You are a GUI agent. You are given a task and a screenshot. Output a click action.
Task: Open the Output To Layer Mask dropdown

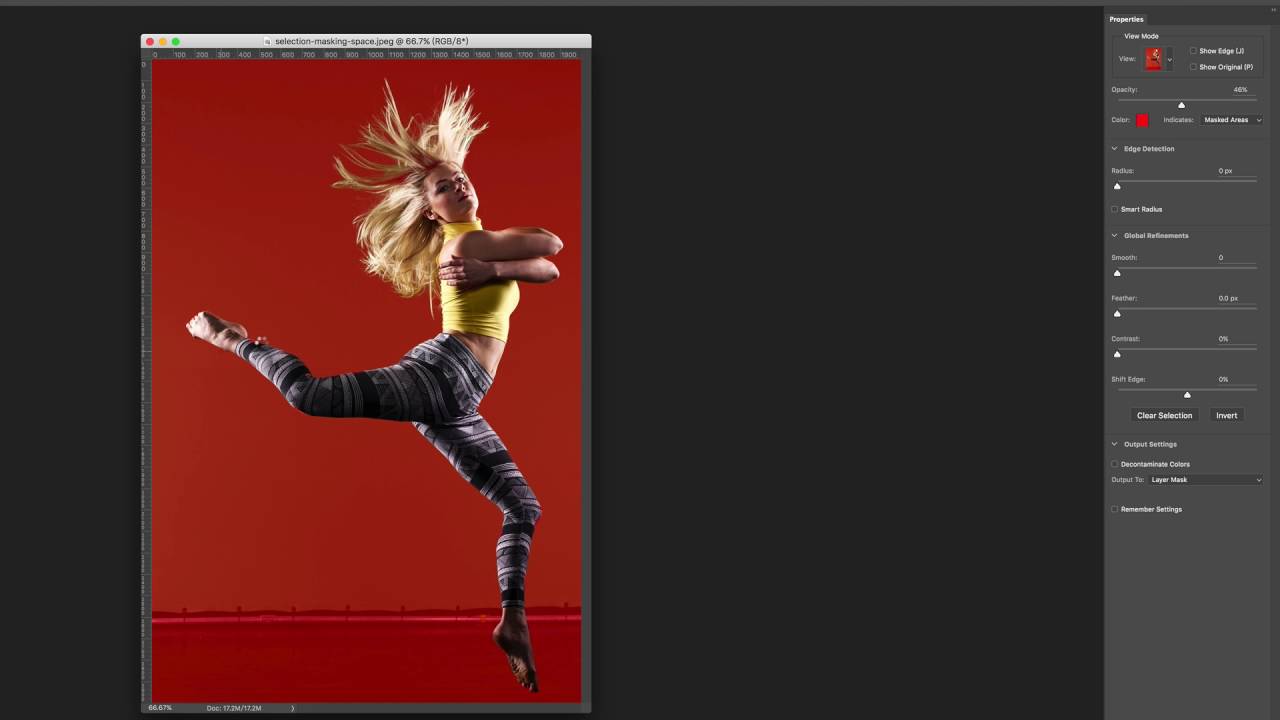tap(1205, 480)
